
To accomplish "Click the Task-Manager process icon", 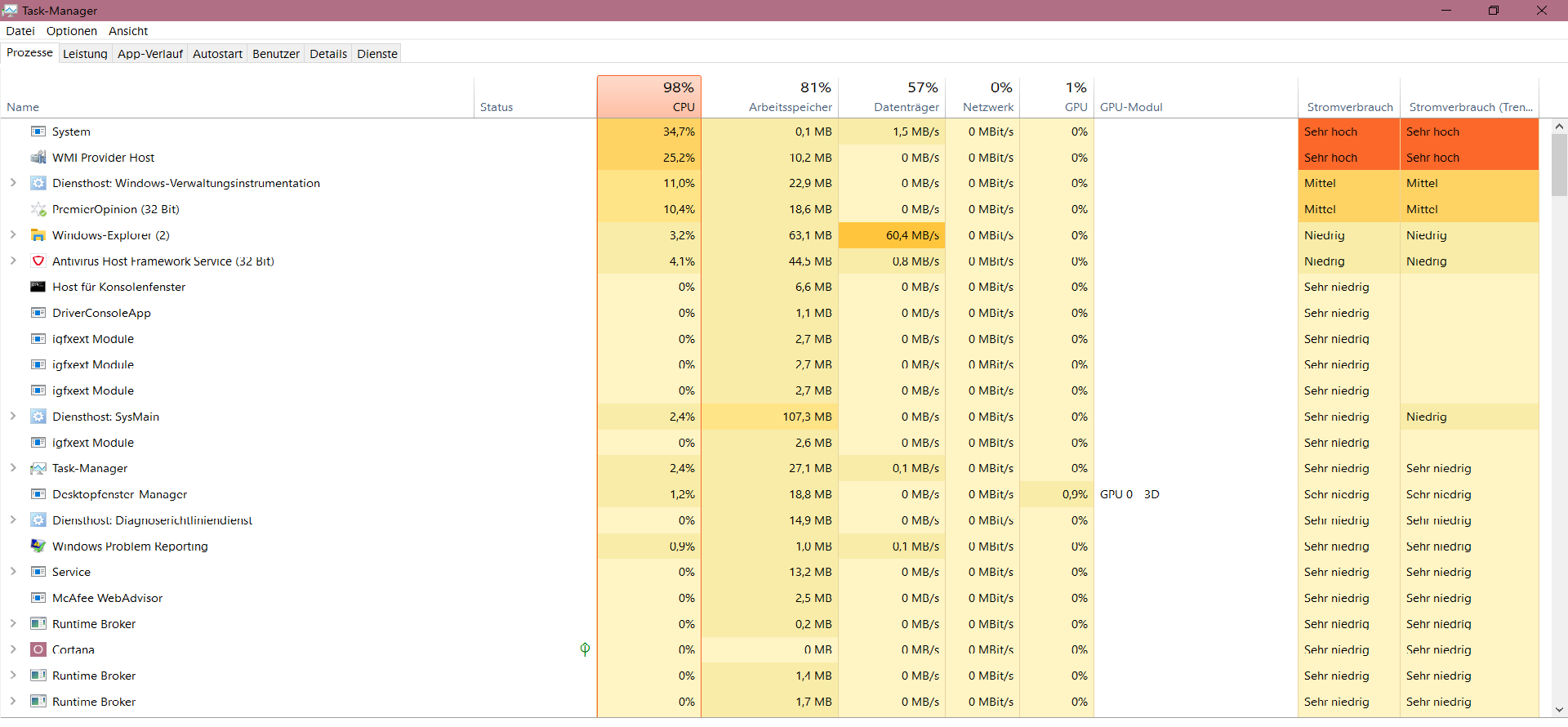I will coord(38,468).
